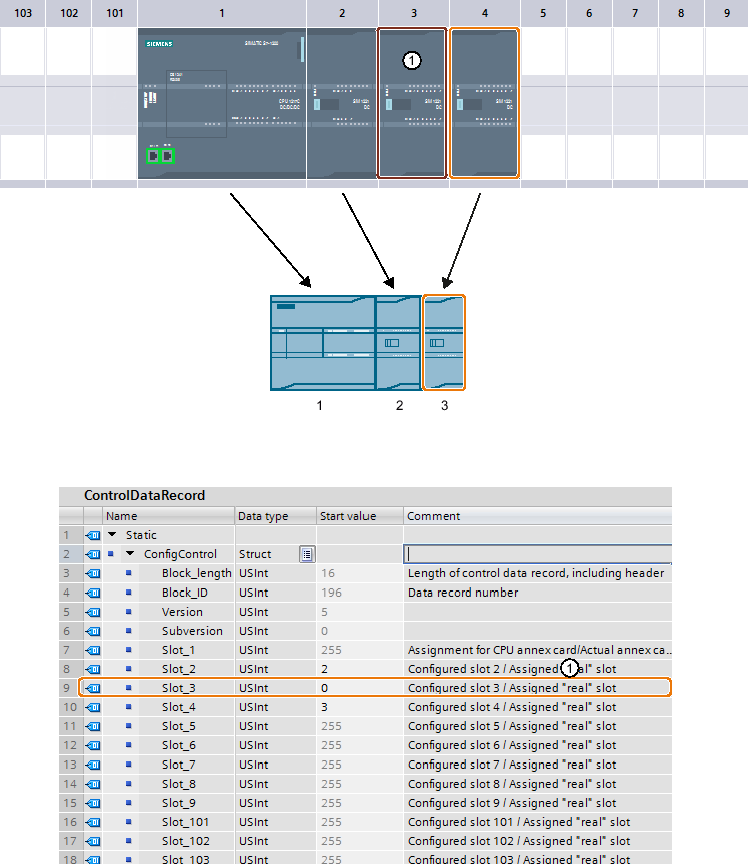
Task: Collapse the ConfigControl struct
Action: tap(129, 554)
